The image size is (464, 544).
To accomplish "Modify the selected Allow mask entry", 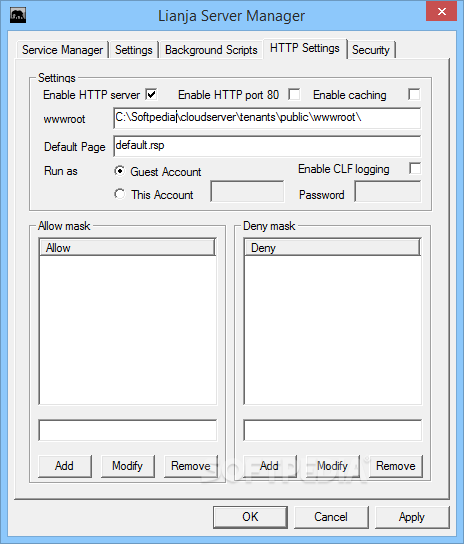I will click(127, 466).
